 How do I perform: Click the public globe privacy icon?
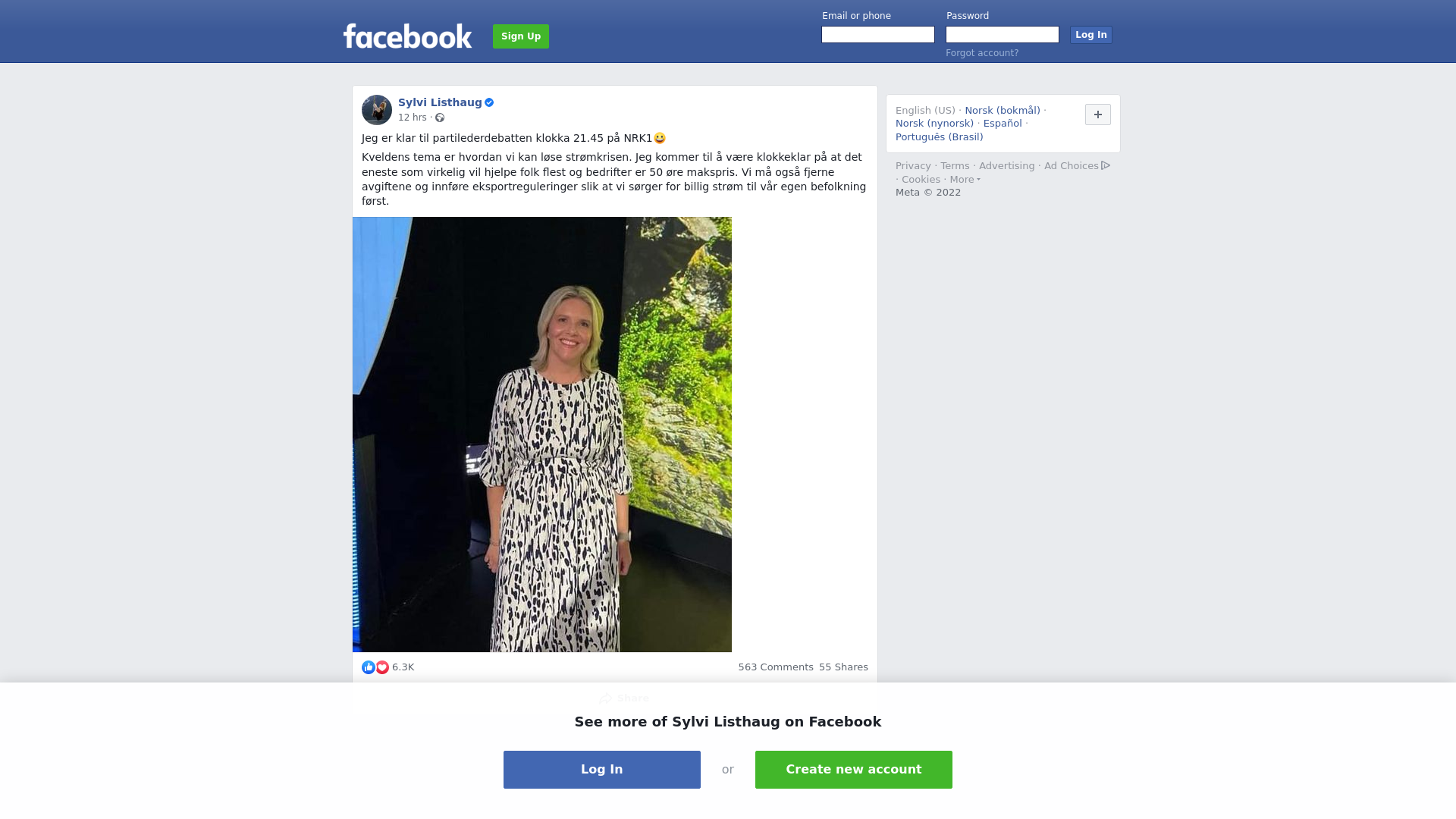(440, 118)
